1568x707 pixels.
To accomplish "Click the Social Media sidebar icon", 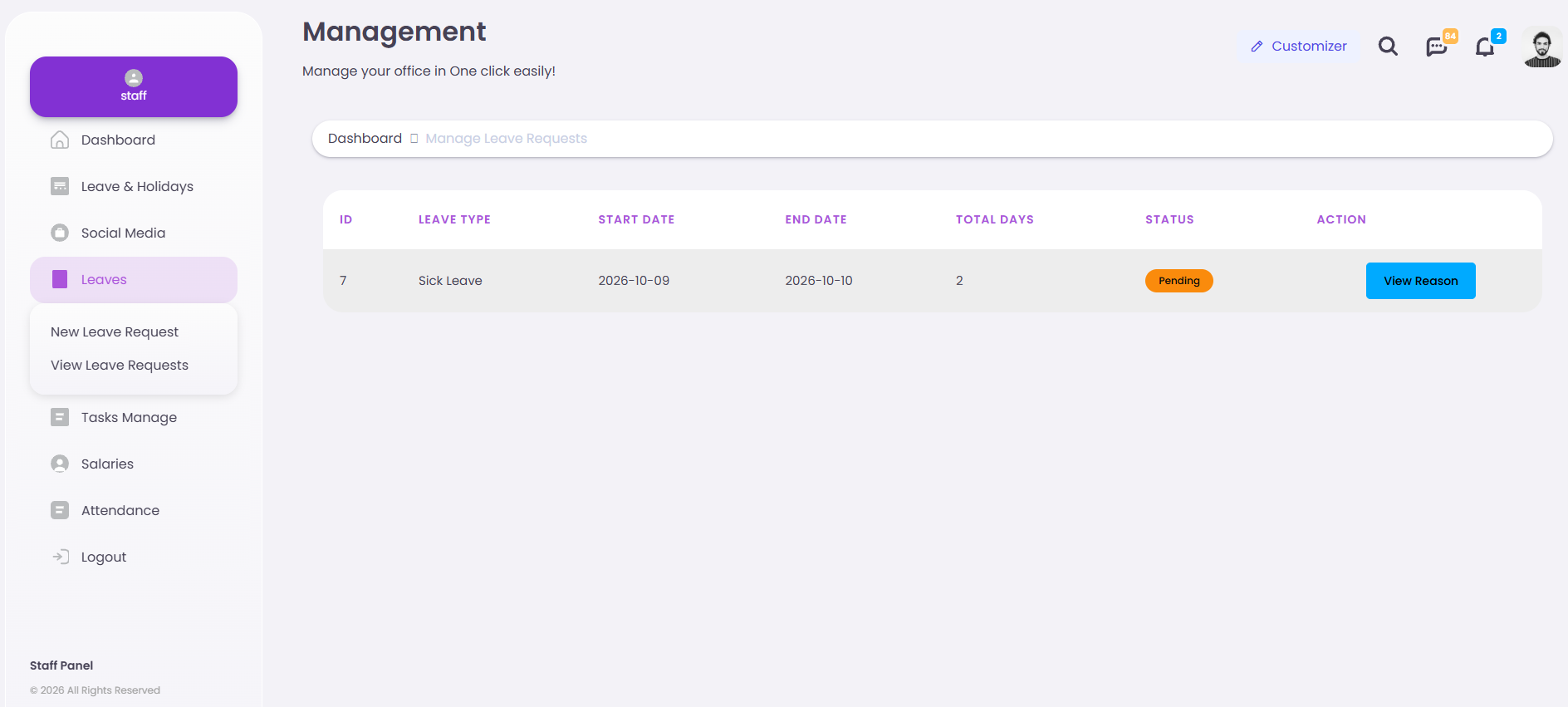I will click(x=60, y=233).
